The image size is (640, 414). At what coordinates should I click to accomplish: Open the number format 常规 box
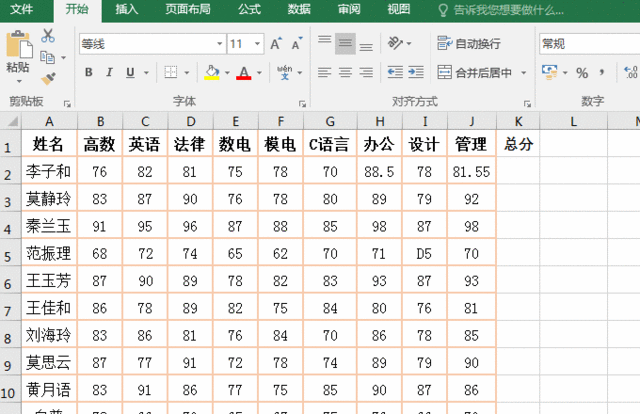589,44
